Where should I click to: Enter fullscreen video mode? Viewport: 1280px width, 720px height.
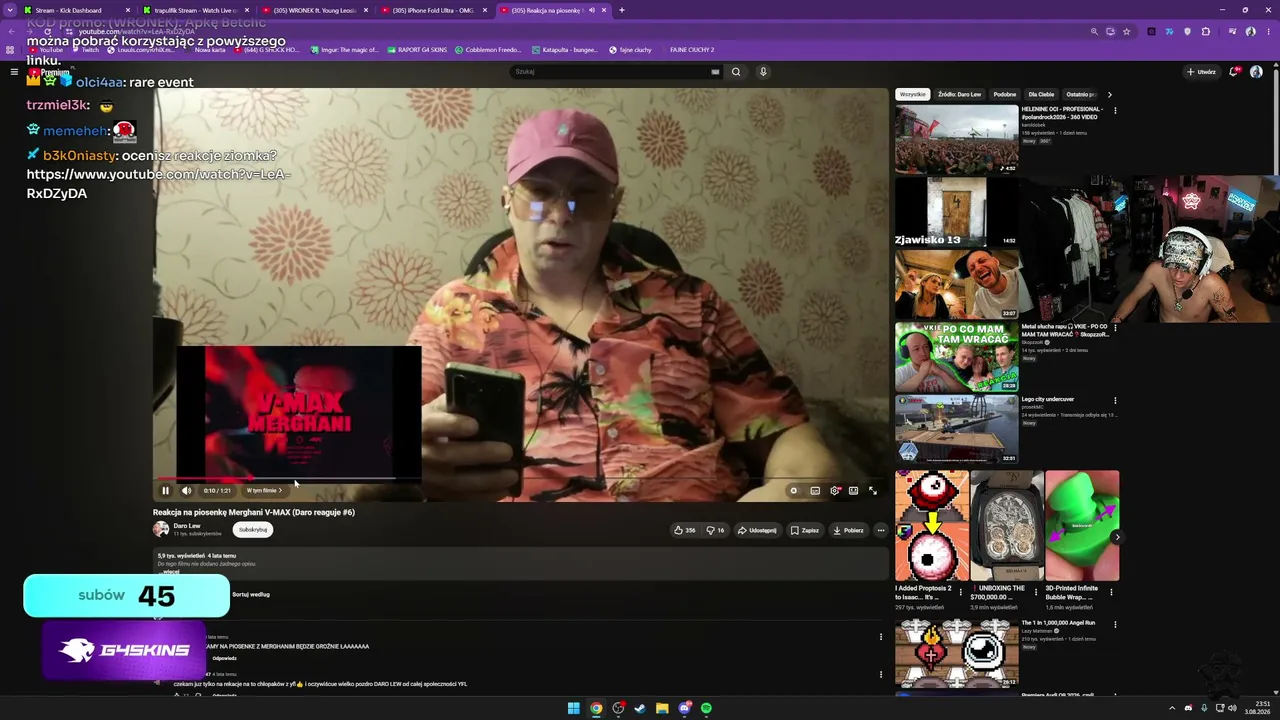tap(872, 491)
